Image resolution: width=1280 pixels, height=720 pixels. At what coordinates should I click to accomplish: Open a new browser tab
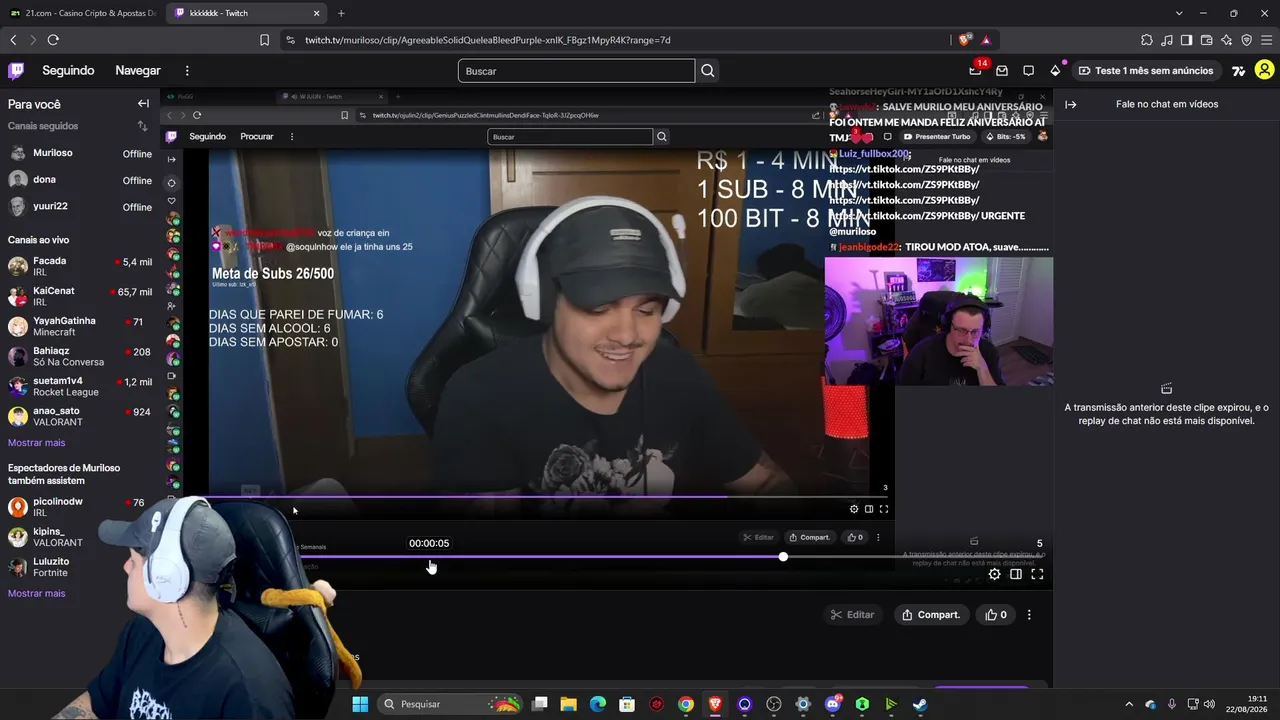click(x=341, y=13)
